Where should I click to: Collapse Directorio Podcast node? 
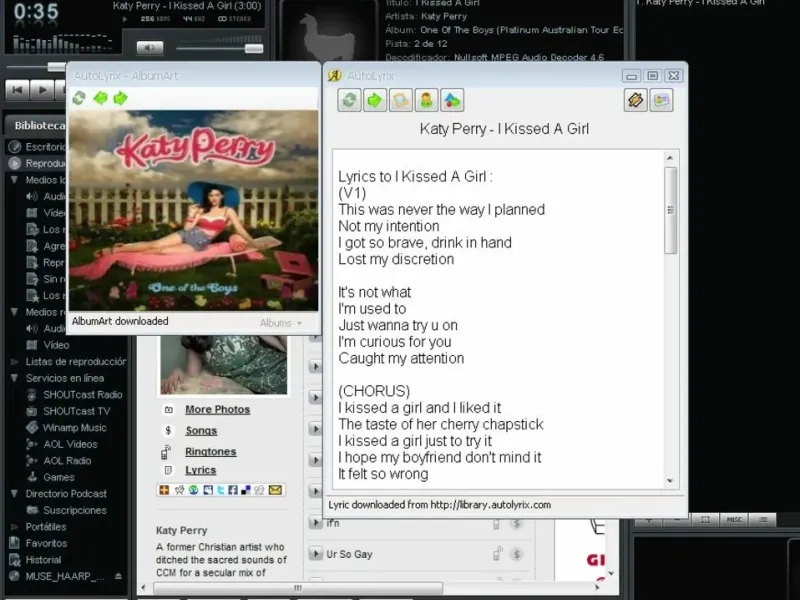(14, 493)
